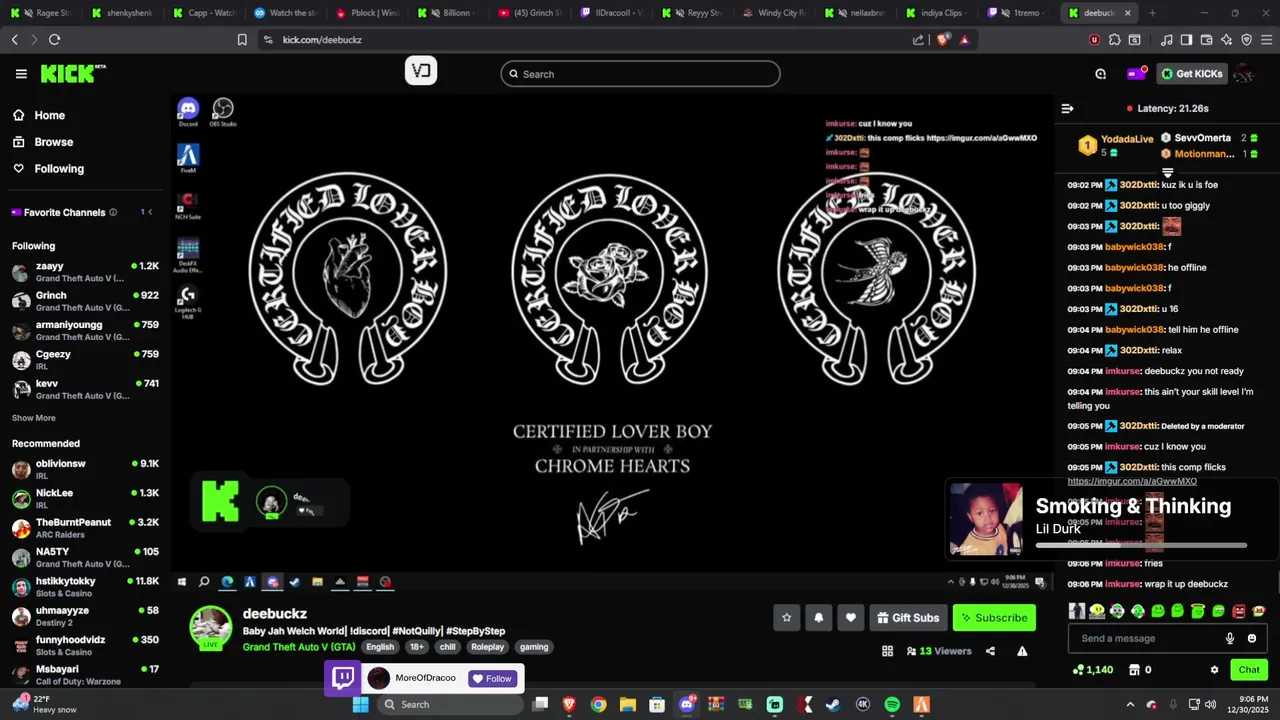Open the Kick profile avatar menu
This screenshot has height=720, width=1280.
point(1244,74)
